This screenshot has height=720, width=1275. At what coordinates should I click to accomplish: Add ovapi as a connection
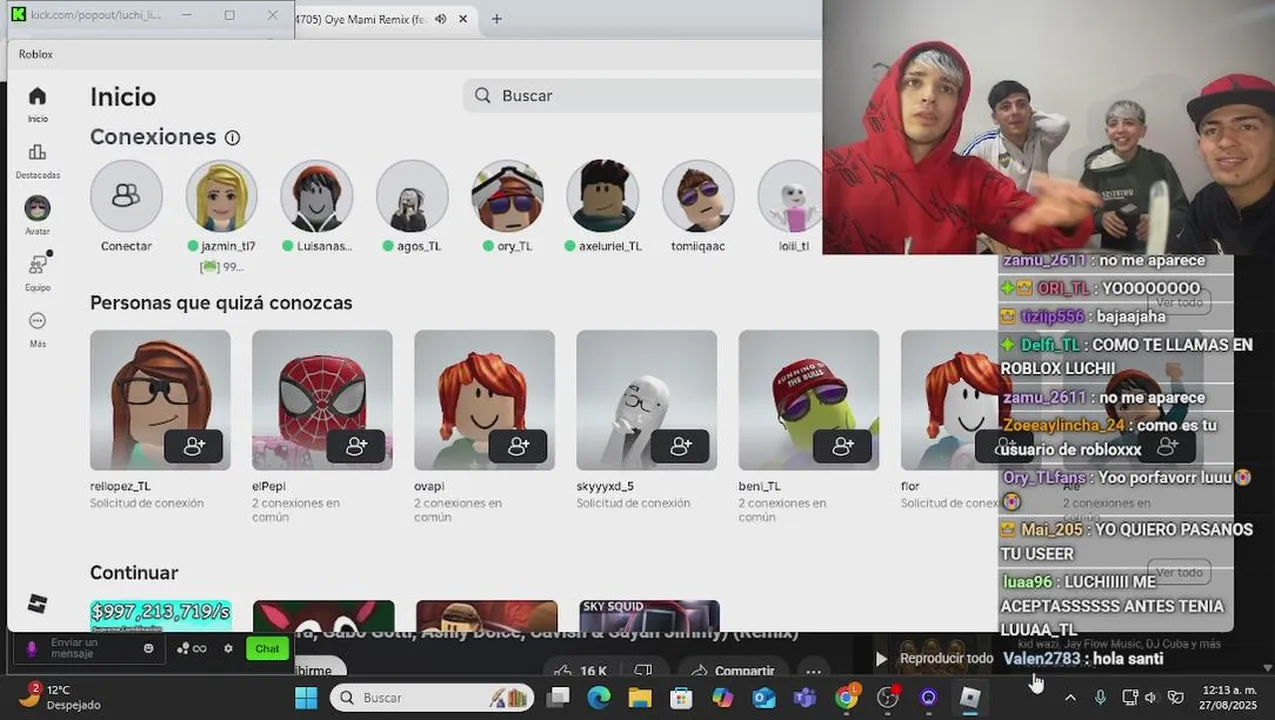pyautogui.click(x=518, y=446)
